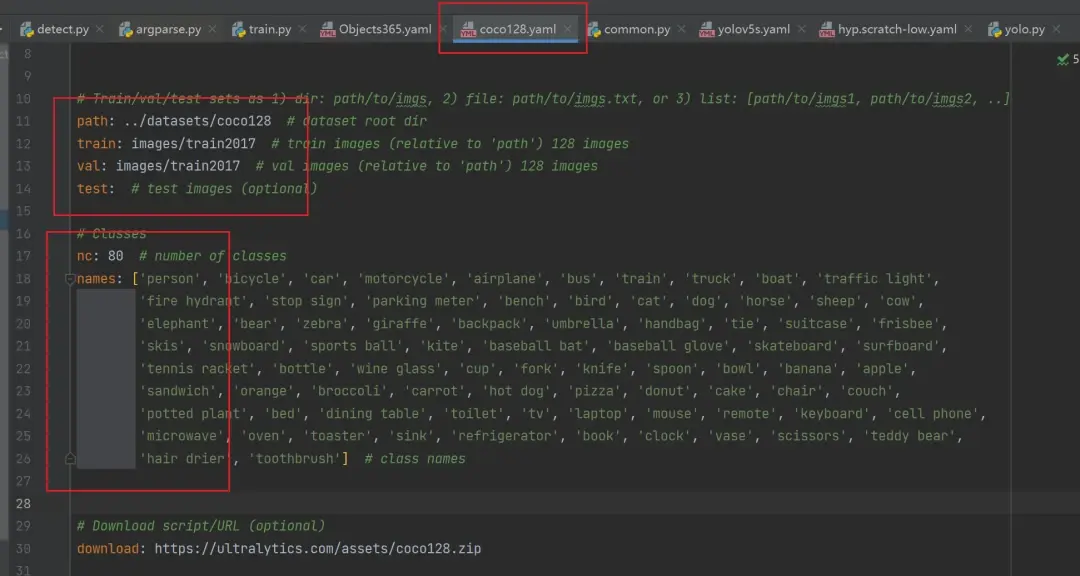Close the argparse.py tab
The width and height of the screenshot is (1080, 576).
click(213, 29)
